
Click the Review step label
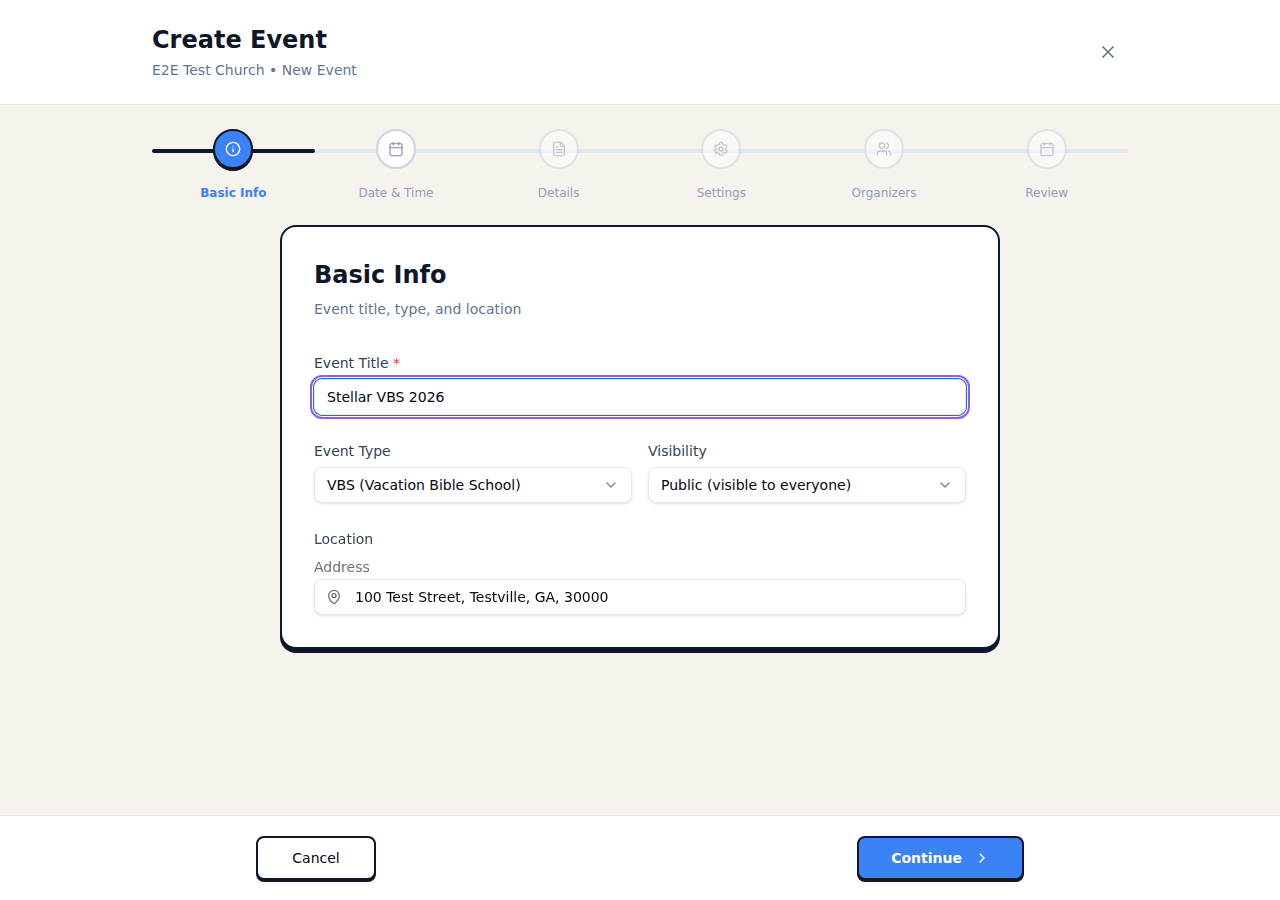(1047, 193)
